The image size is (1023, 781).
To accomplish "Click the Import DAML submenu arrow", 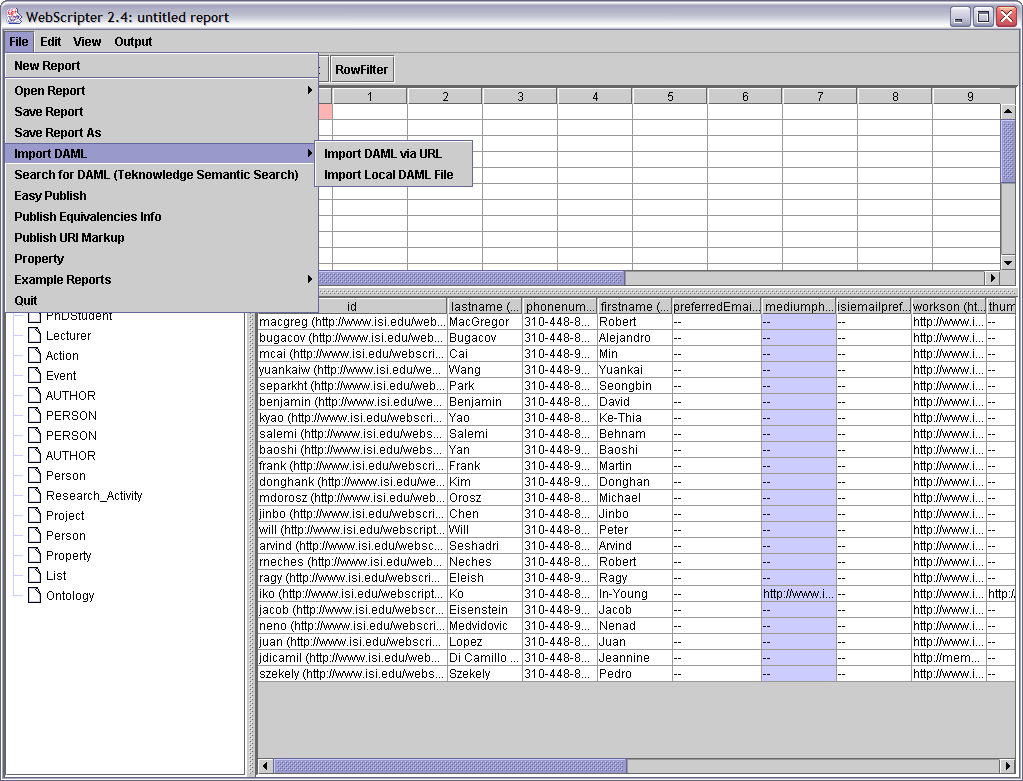I will [310, 154].
